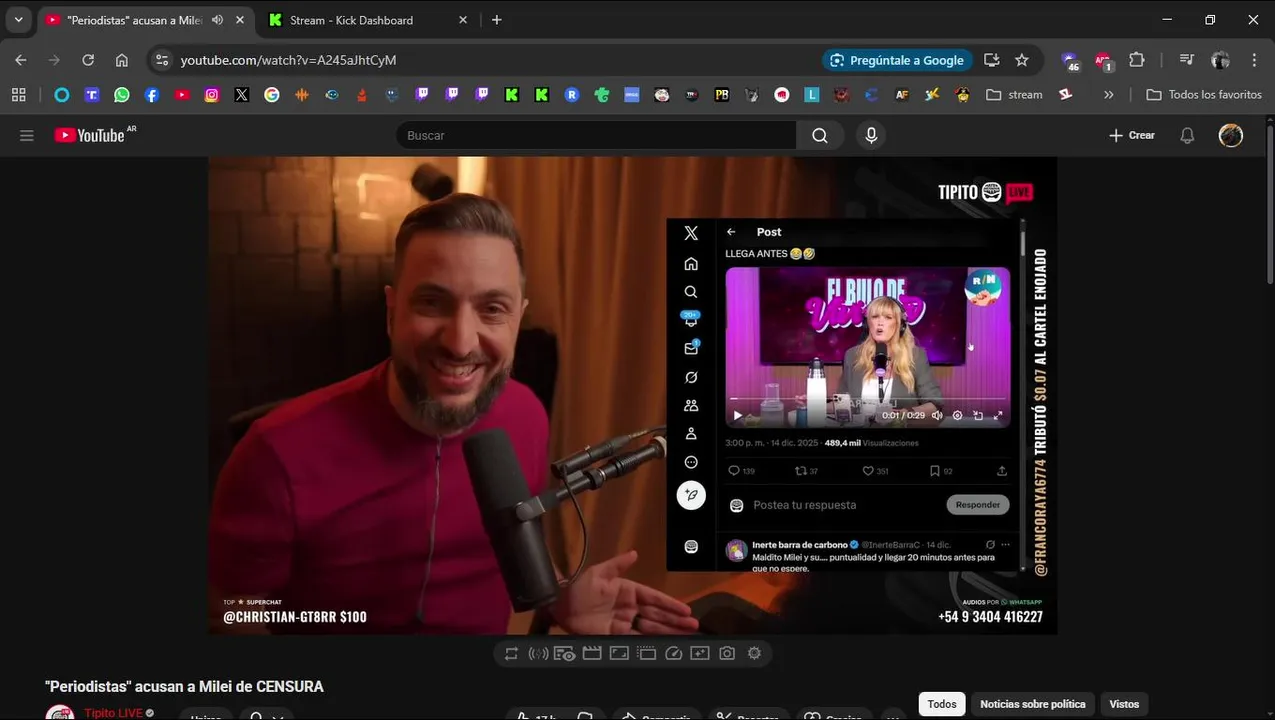Select the 'Noticias sobre política' chip
Image resolution: width=1275 pixels, height=720 pixels.
(1032, 704)
